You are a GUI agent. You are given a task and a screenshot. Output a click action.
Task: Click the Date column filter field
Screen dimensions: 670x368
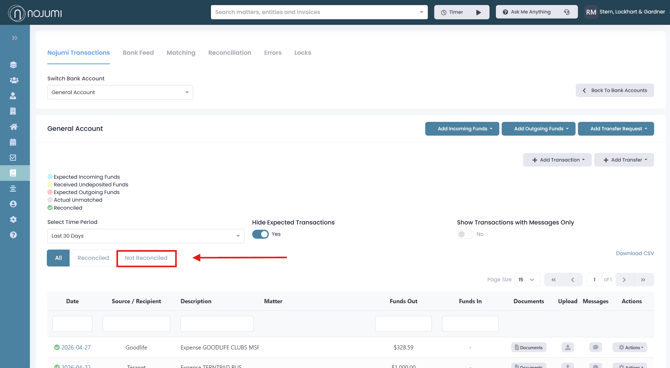coord(72,324)
